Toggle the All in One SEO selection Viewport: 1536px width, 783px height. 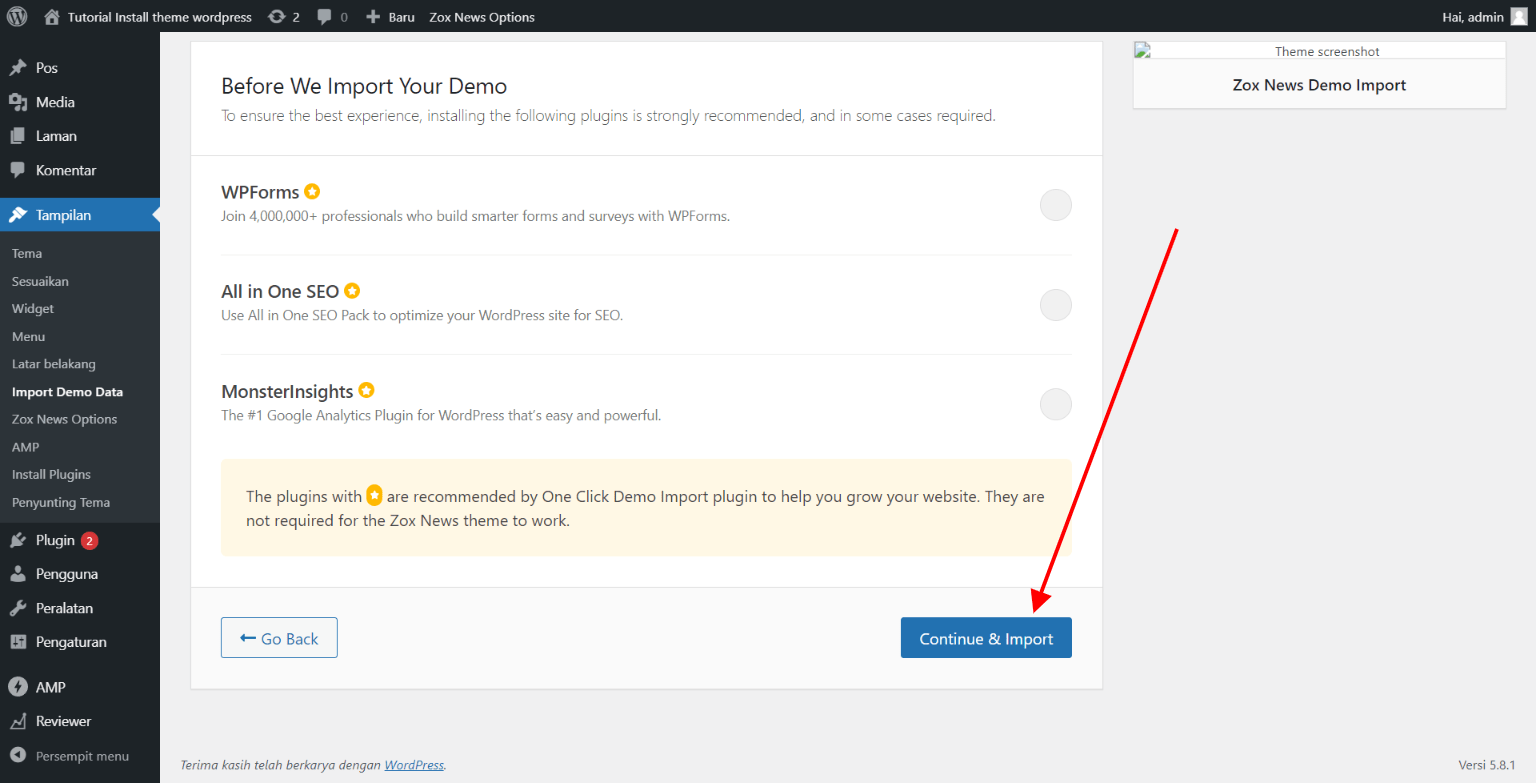(1055, 305)
